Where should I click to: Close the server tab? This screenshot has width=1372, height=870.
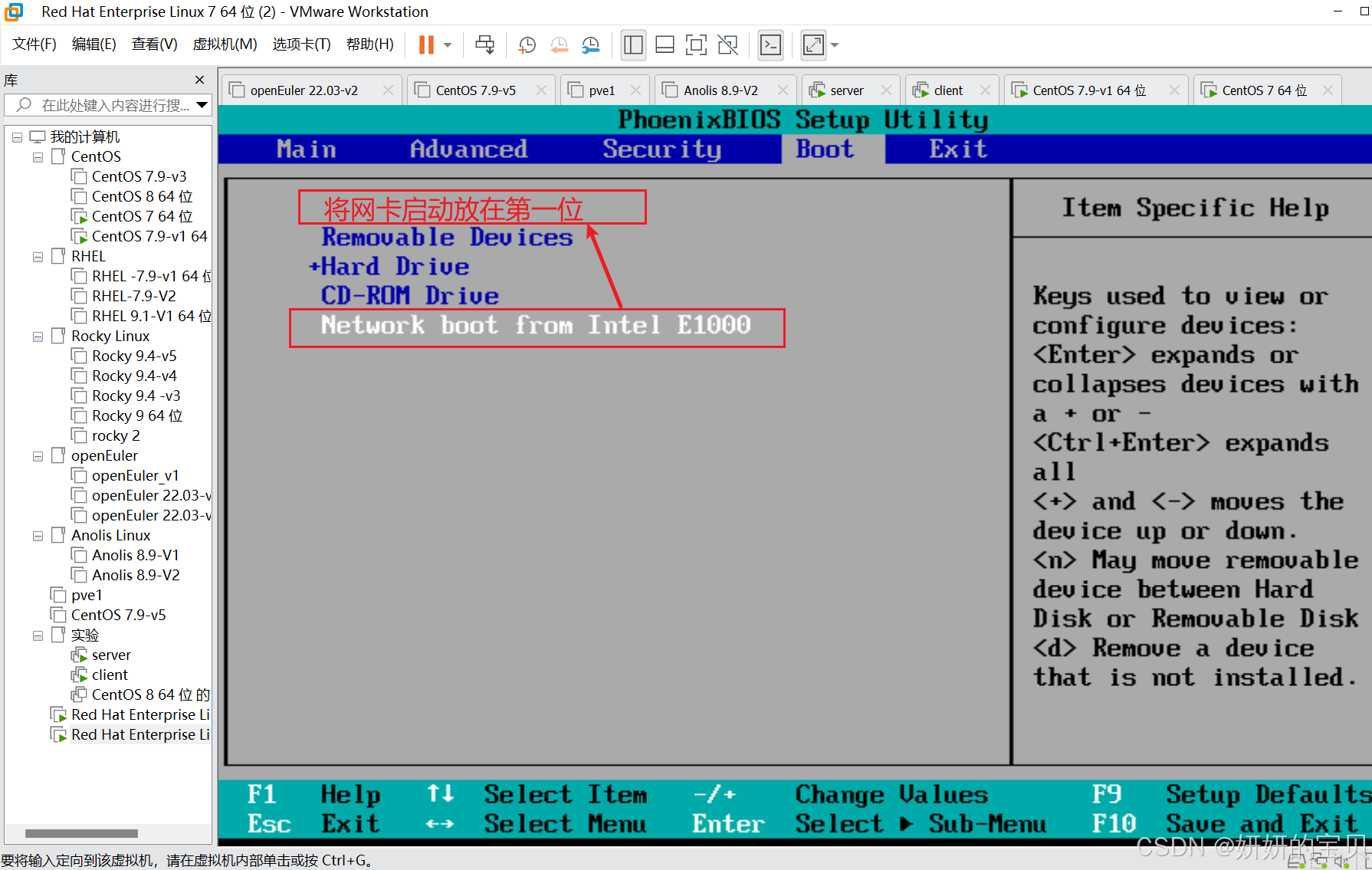point(886,90)
